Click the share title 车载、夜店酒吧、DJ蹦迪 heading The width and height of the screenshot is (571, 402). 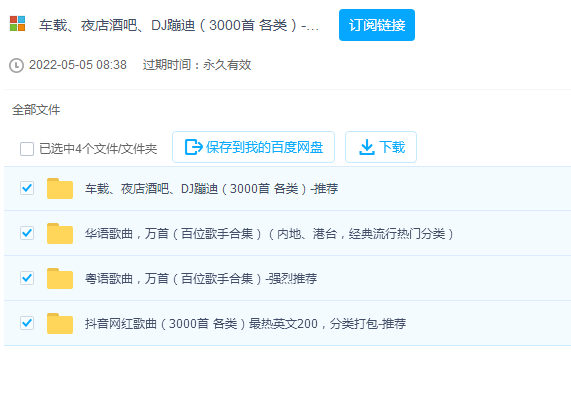coord(179,25)
